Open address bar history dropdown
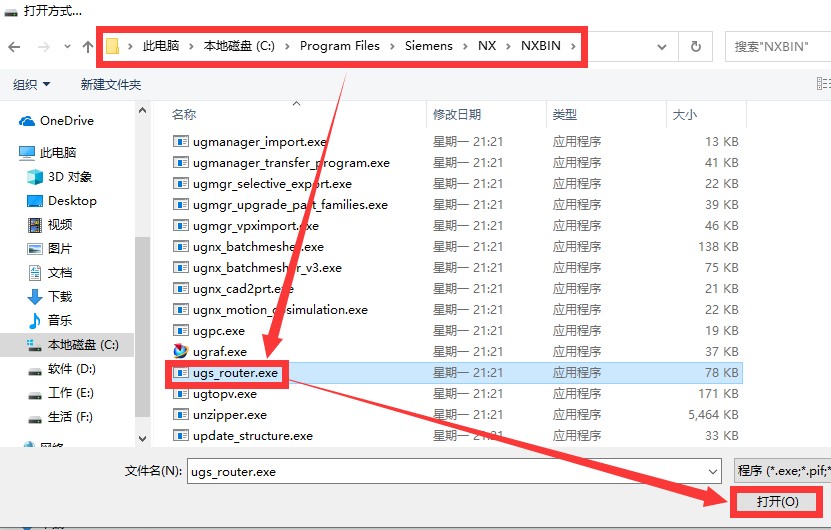The width and height of the screenshot is (831, 530). click(x=661, y=47)
